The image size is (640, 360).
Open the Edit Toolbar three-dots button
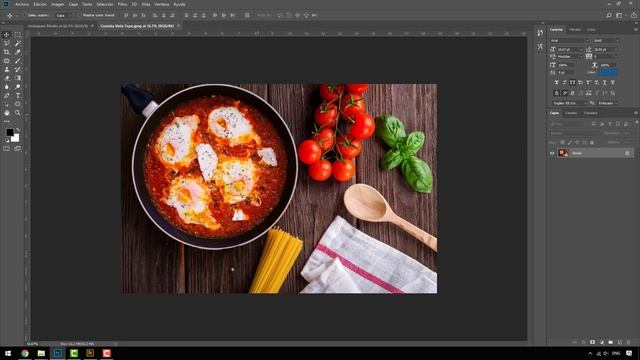point(7,121)
